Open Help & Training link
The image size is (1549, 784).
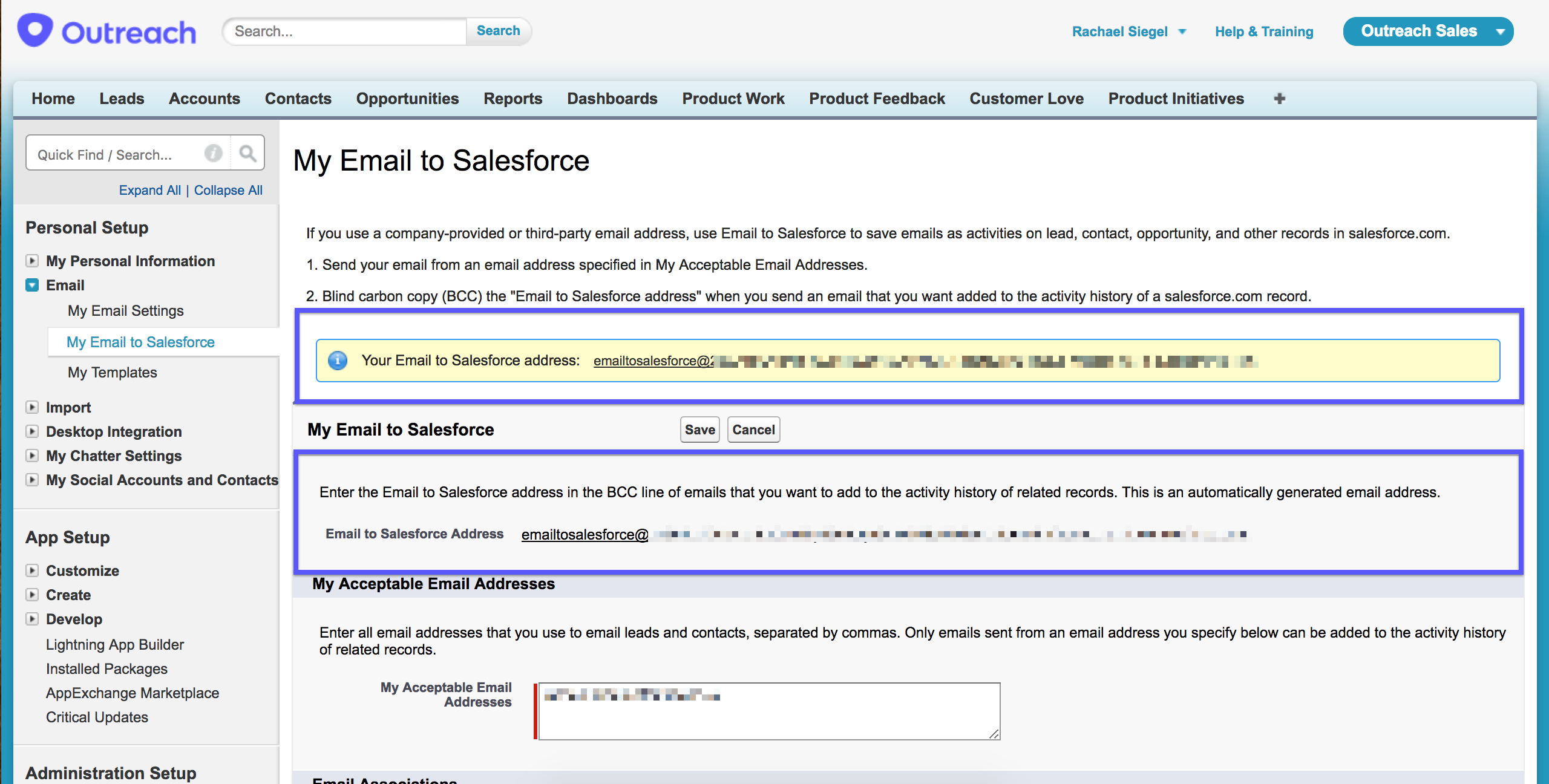(x=1264, y=31)
